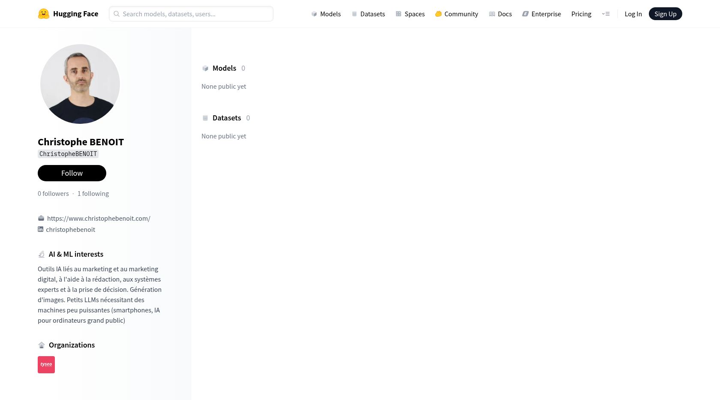This screenshot has width=720, height=400.
Task: Click the LinkedIn icon beside christophebenoit
Action: pyautogui.click(x=40, y=229)
